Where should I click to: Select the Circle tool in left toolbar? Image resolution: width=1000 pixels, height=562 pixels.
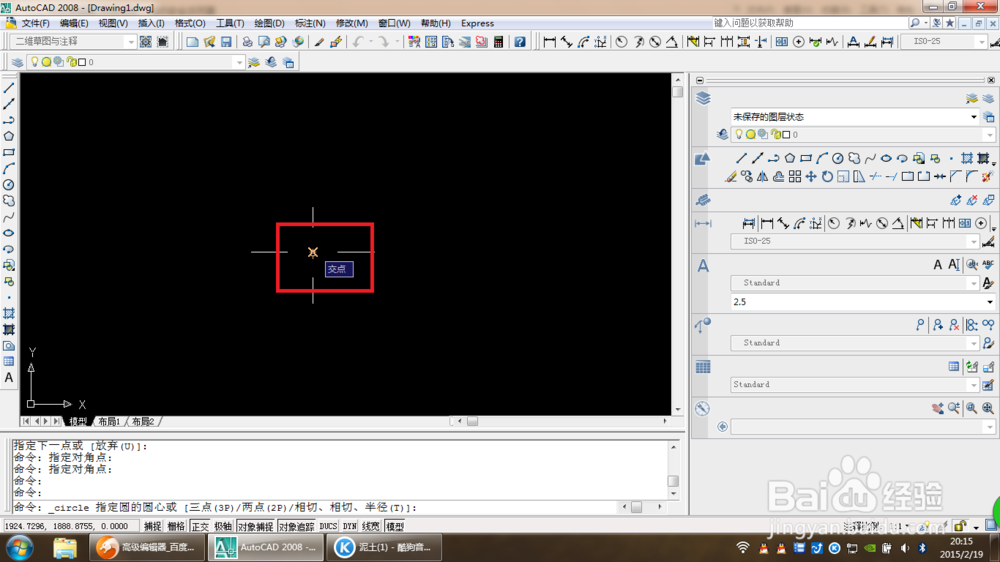click(9, 184)
